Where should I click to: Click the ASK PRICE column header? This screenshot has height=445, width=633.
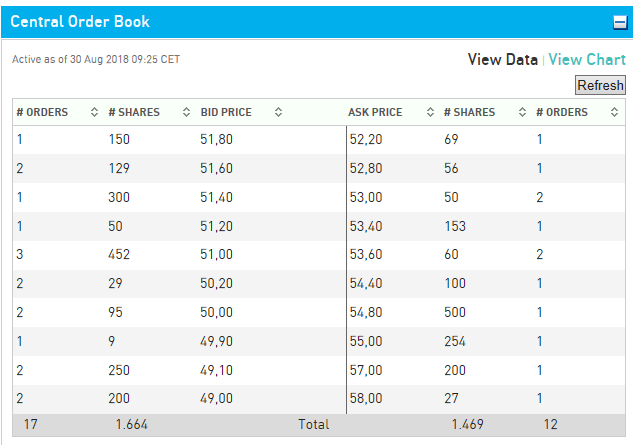tap(375, 112)
